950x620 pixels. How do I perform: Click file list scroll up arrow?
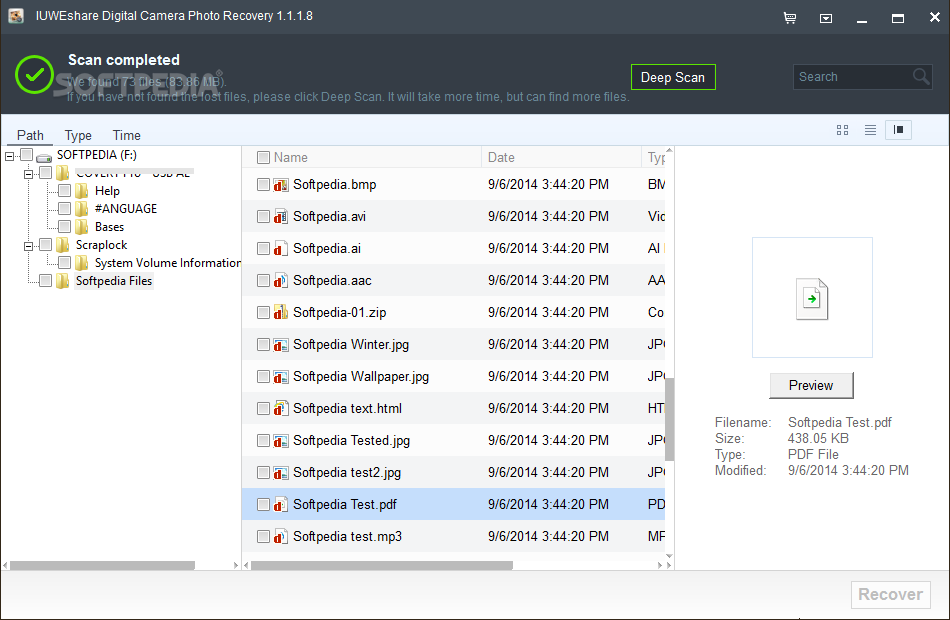pyautogui.click(x=669, y=150)
